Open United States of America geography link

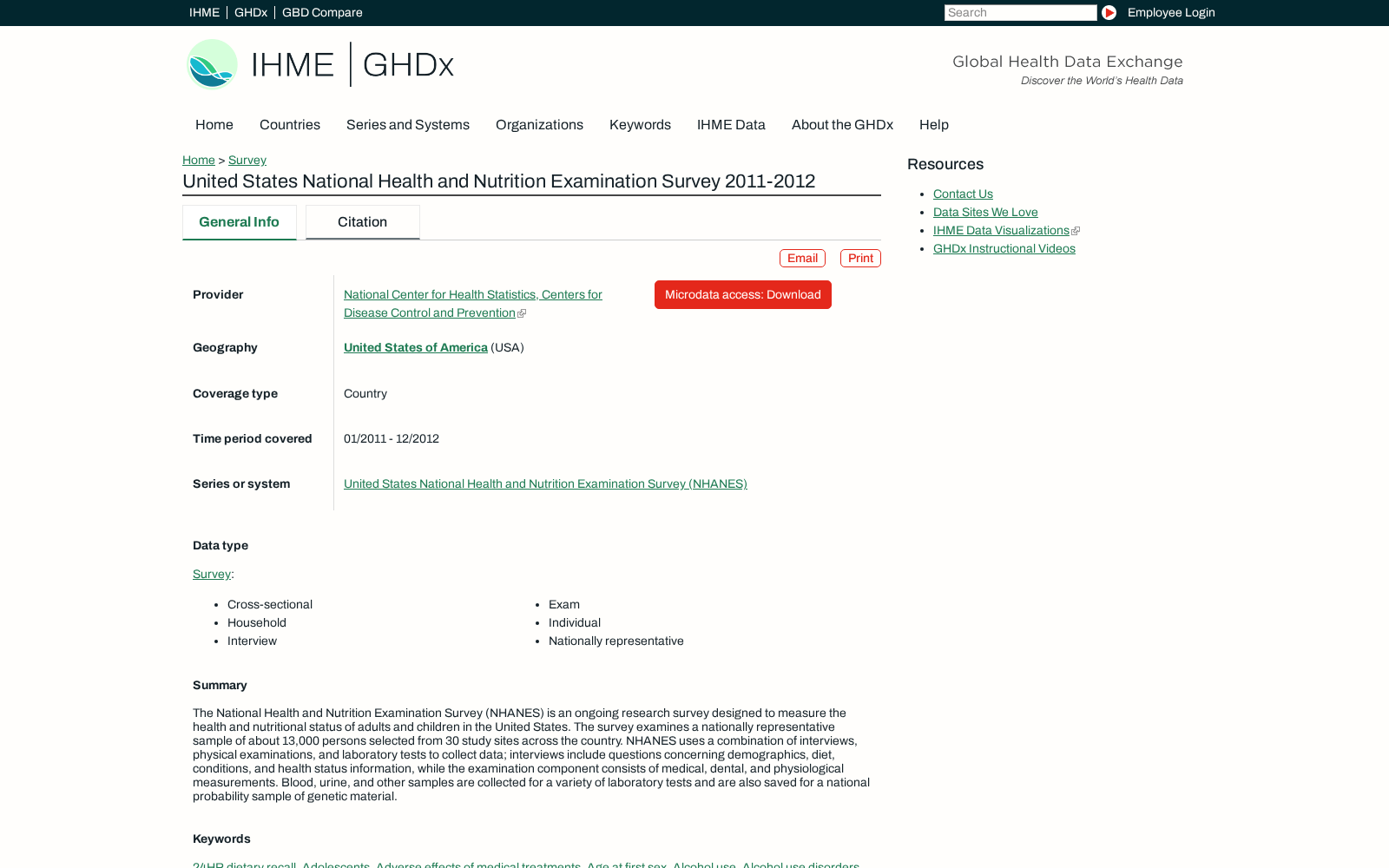416,347
